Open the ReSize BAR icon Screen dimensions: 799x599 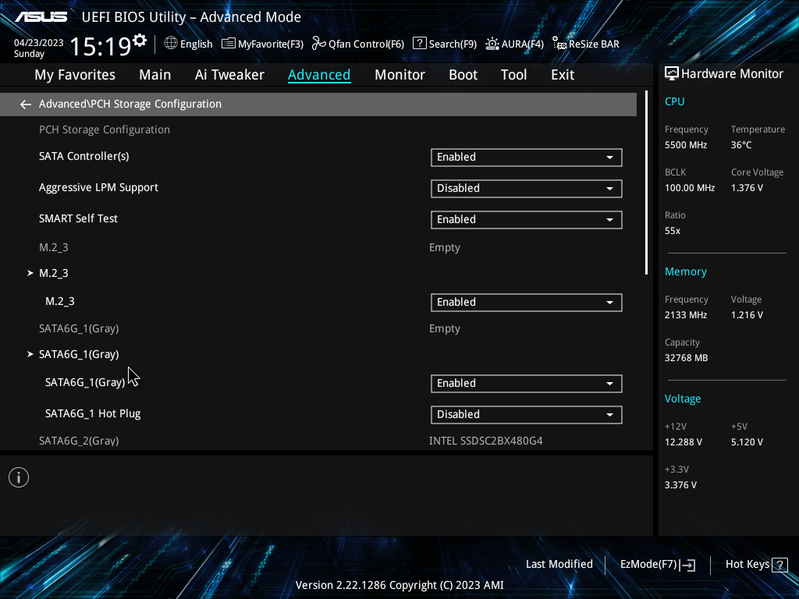pos(560,43)
